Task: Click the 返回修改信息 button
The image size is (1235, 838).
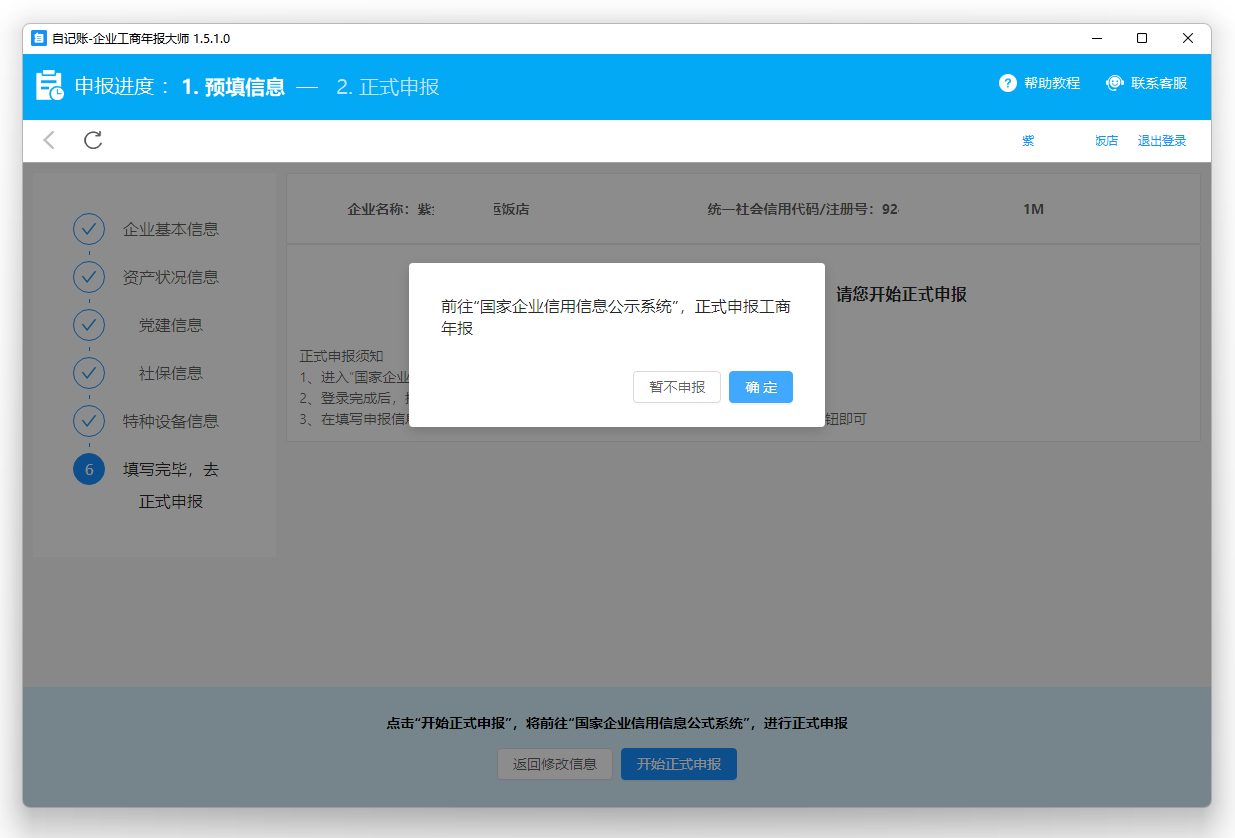Action: click(555, 764)
